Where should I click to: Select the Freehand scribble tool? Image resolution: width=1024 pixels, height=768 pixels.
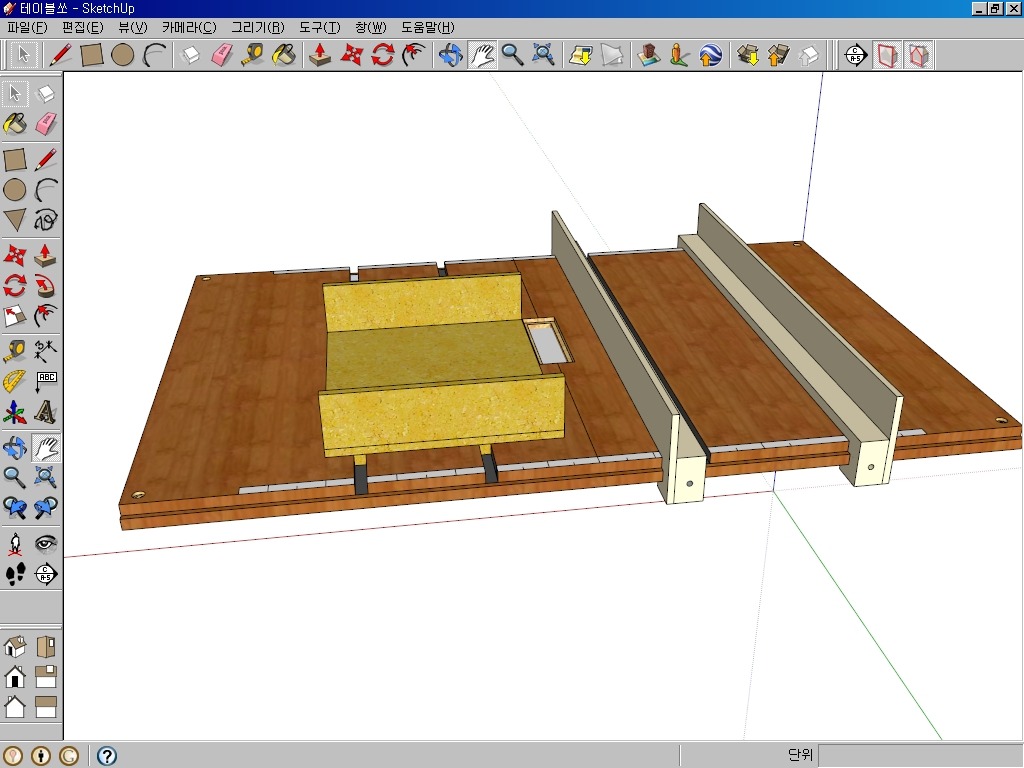coord(45,219)
